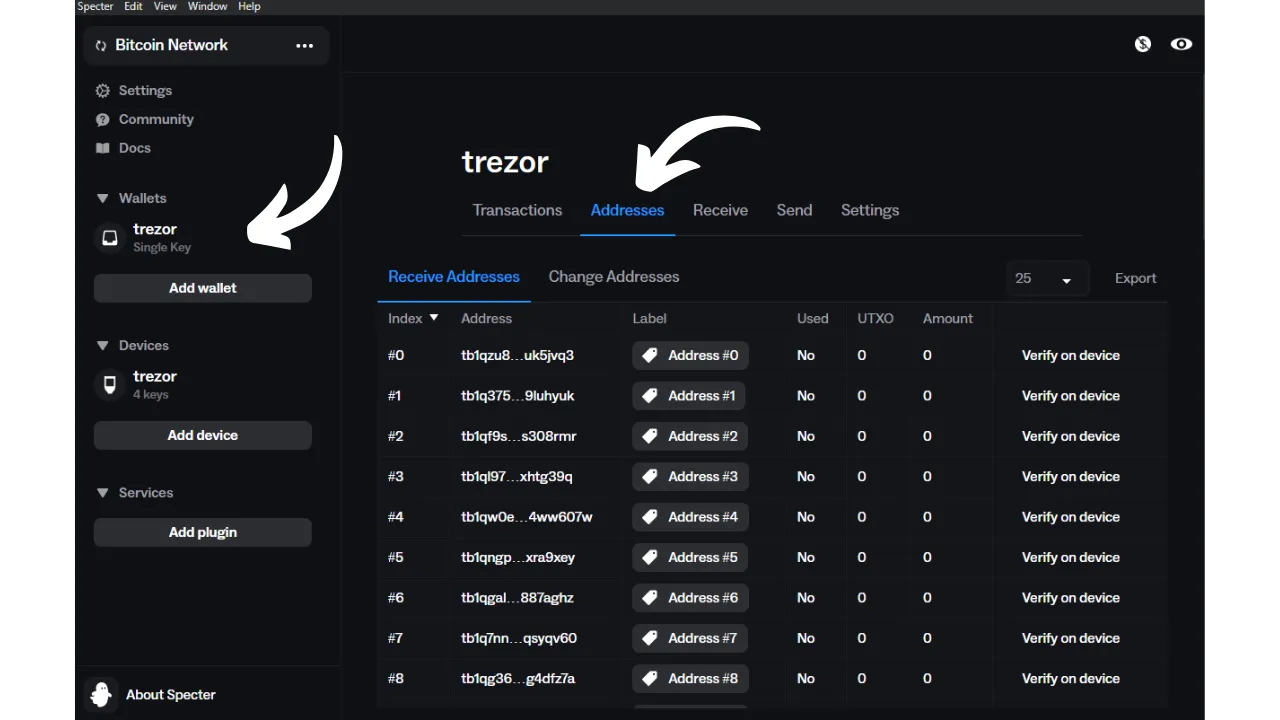Screen dimensions: 1280x720
Task: Click the tag icon on Address #0
Action: click(x=650, y=355)
